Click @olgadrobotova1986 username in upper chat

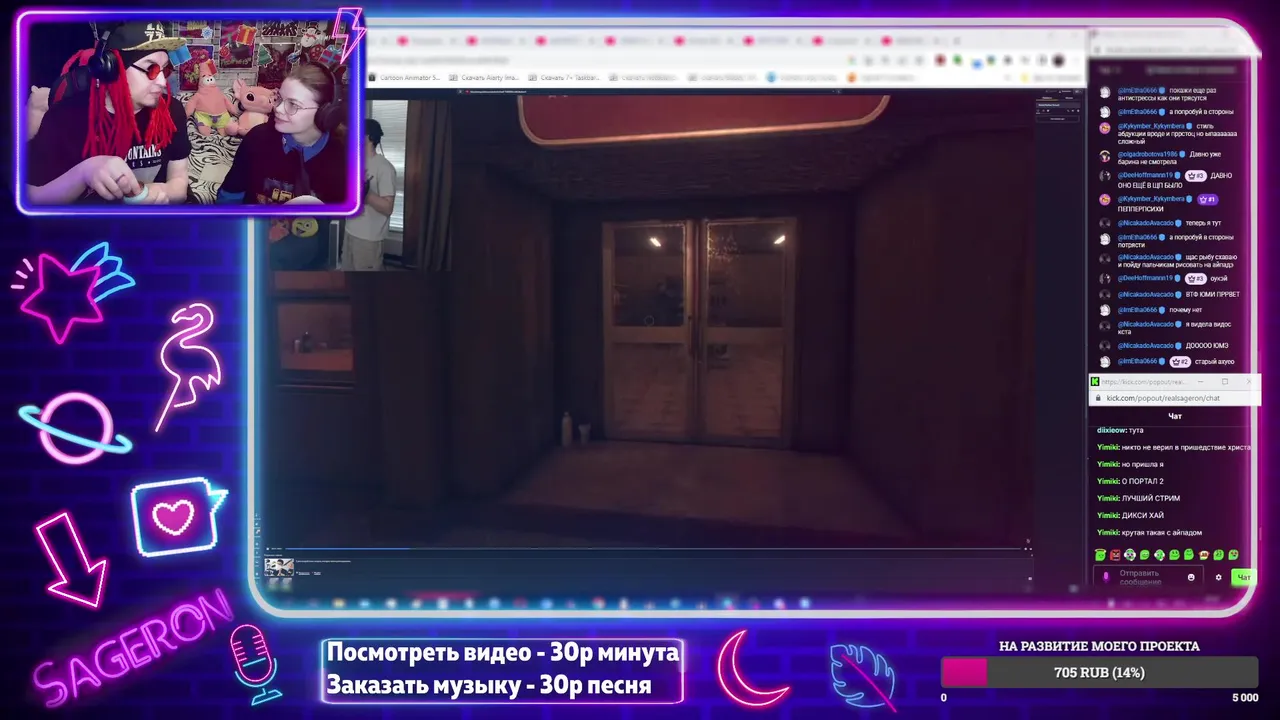click(x=1147, y=155)
